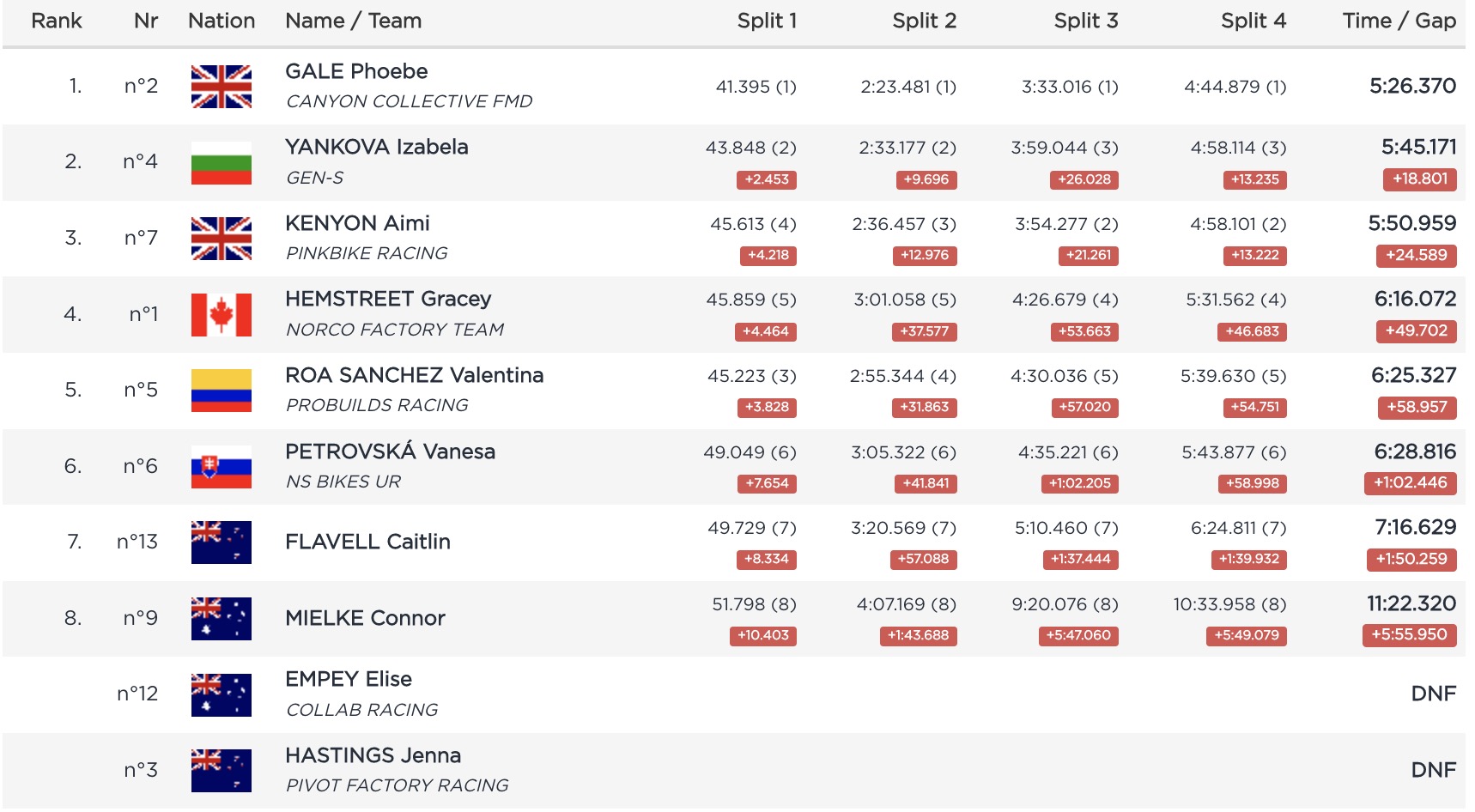Click the Australian flag next to EMPEY Elise
1475x812 pixels.
click(221, 694)
